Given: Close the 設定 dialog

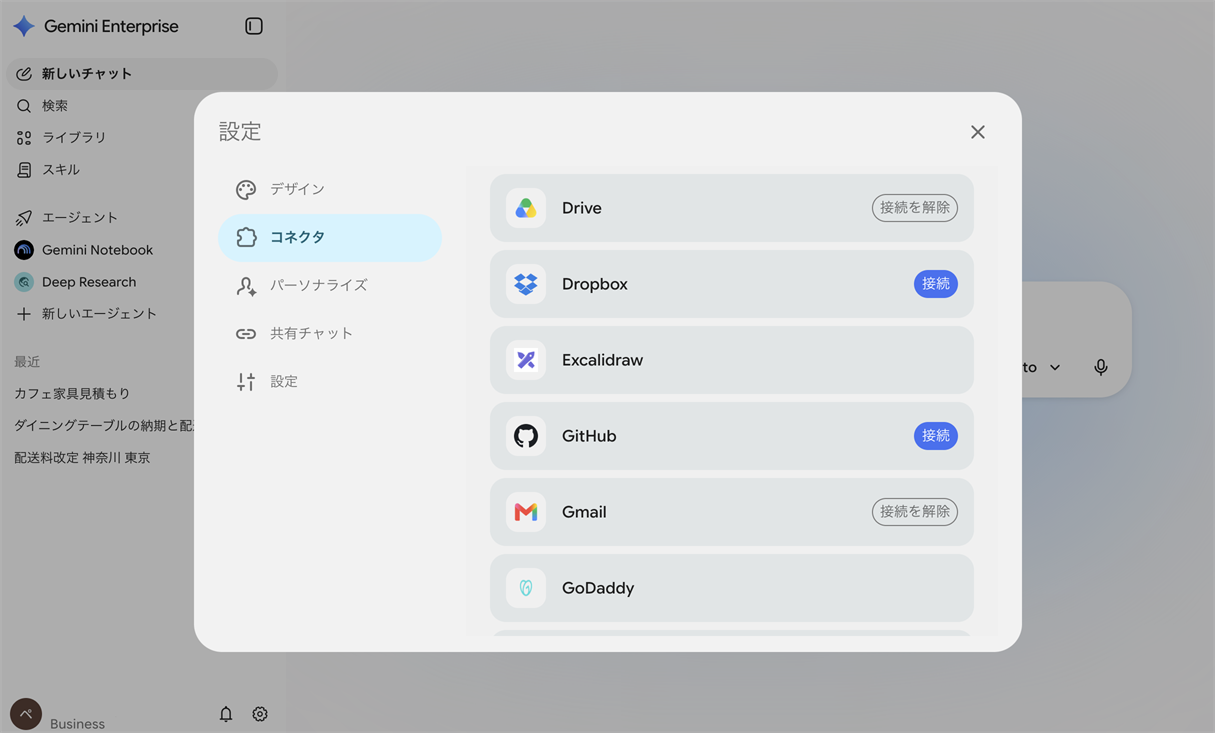Looking at the screenshot, I should tap(978, 132).
